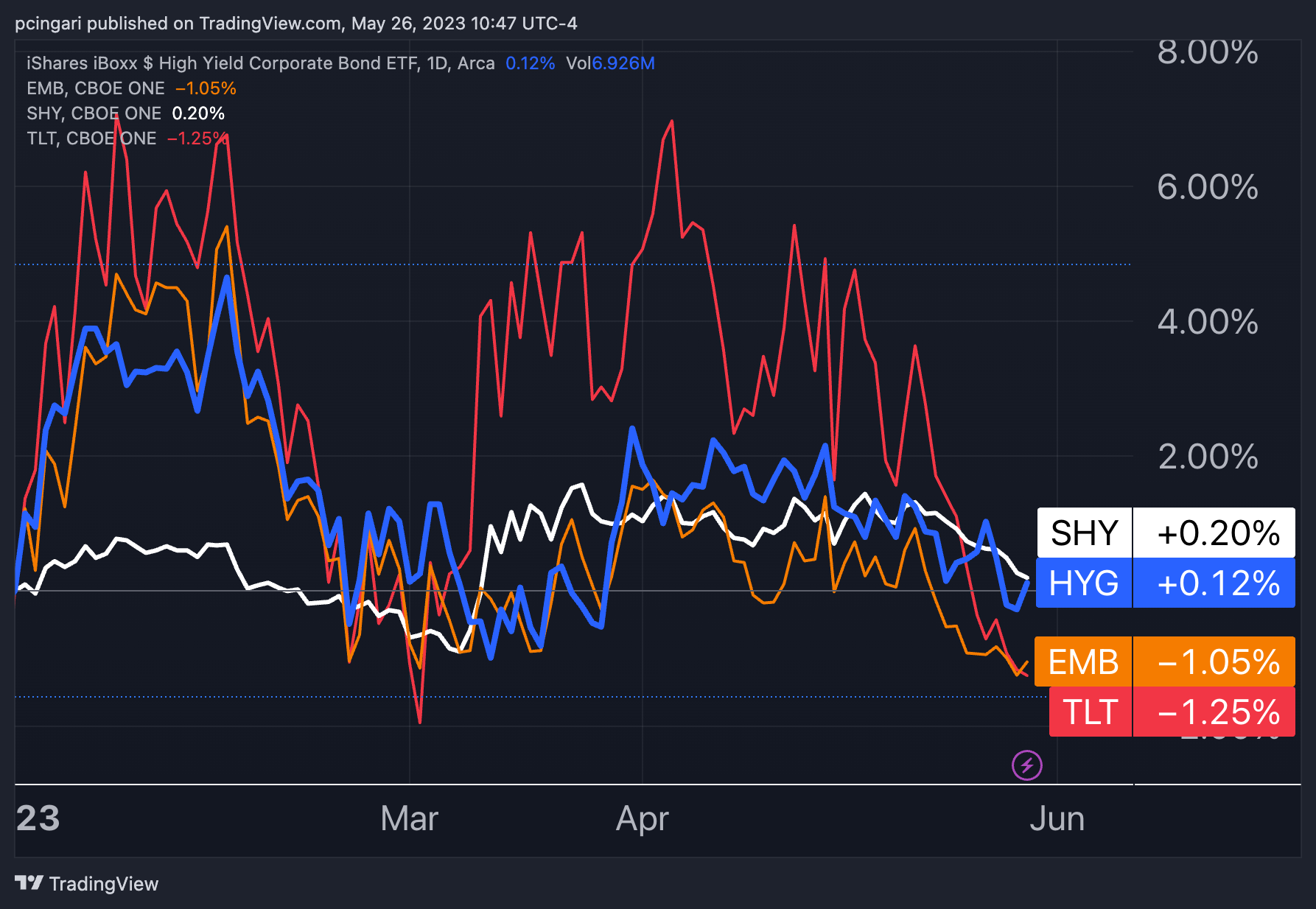Select the HYG price label tag

[1083, 583]
